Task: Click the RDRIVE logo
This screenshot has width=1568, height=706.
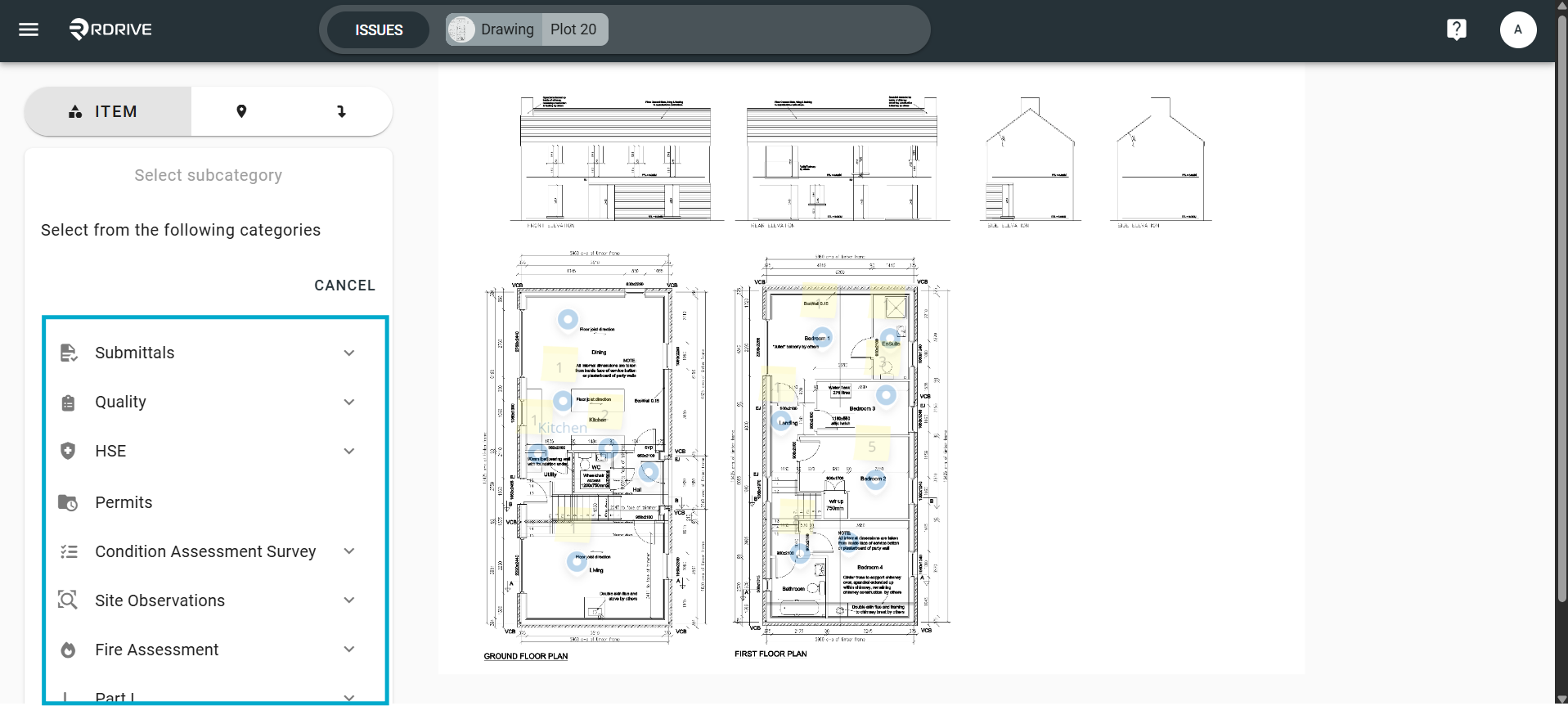Action: click(110, 29)
